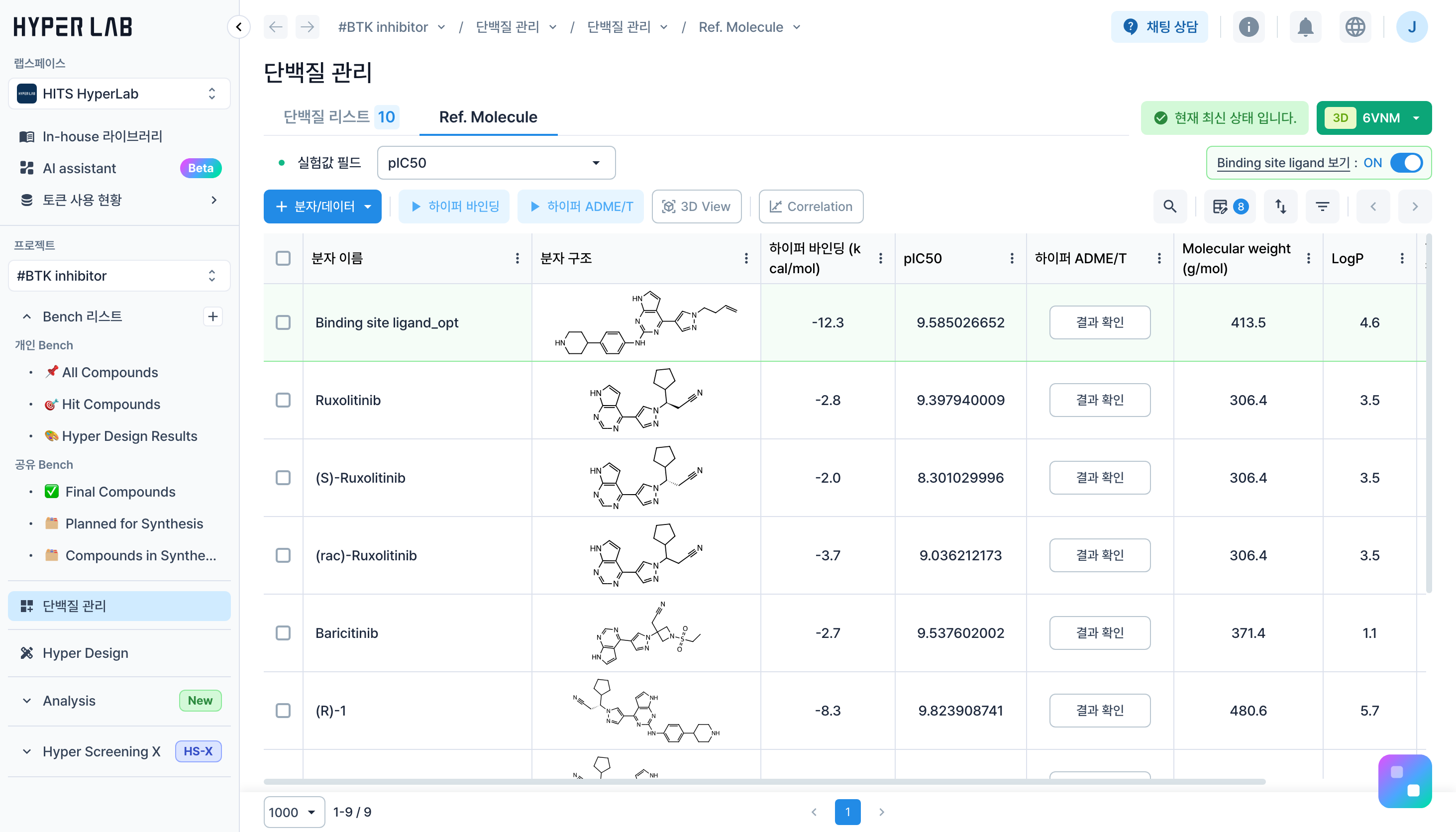Check the Ruxolitinib row checkbox

click(283, 400)
